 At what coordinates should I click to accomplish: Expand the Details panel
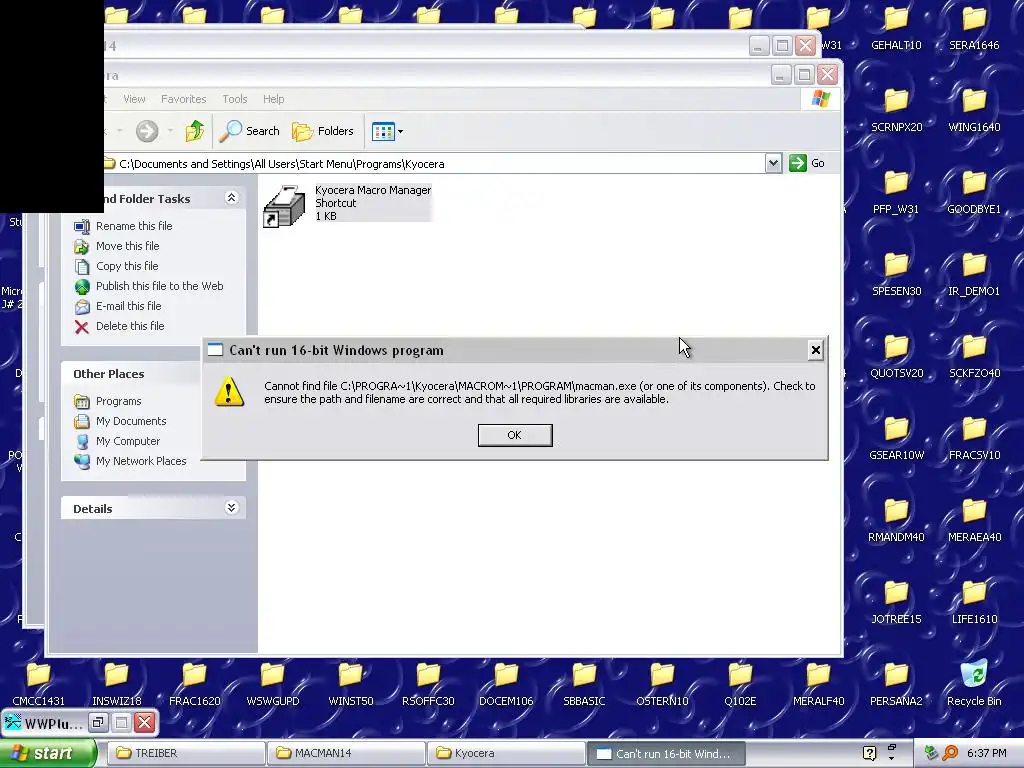pyautogui.click(x=231, y=507)
